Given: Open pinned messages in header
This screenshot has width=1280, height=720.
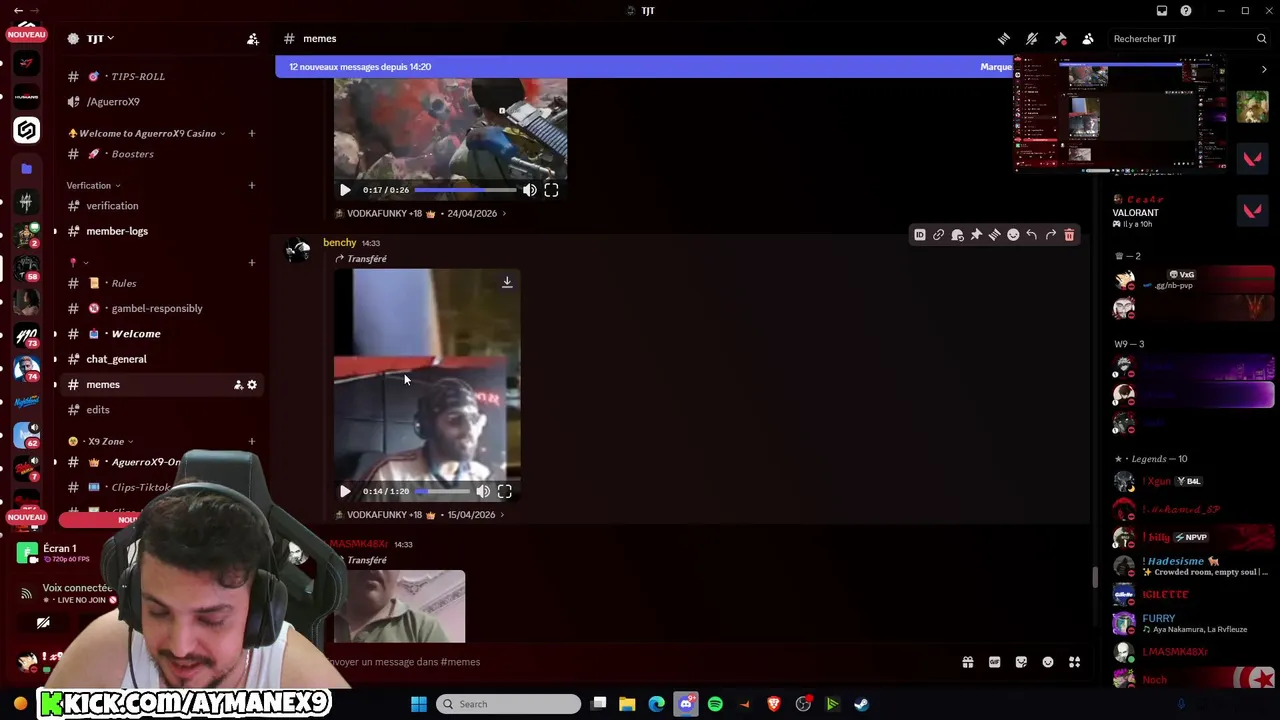Looking at the screenshot, I should click(x=1060, y=39).
